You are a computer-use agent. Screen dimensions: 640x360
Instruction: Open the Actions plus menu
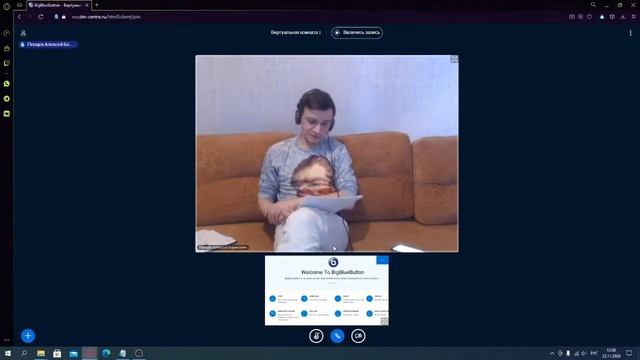pos(28,336)
